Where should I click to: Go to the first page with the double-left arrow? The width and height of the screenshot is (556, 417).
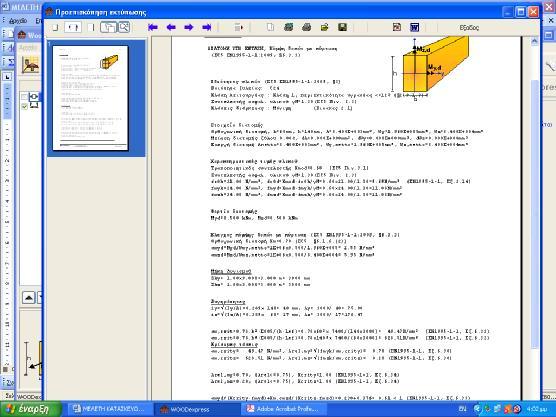point(153,27)
